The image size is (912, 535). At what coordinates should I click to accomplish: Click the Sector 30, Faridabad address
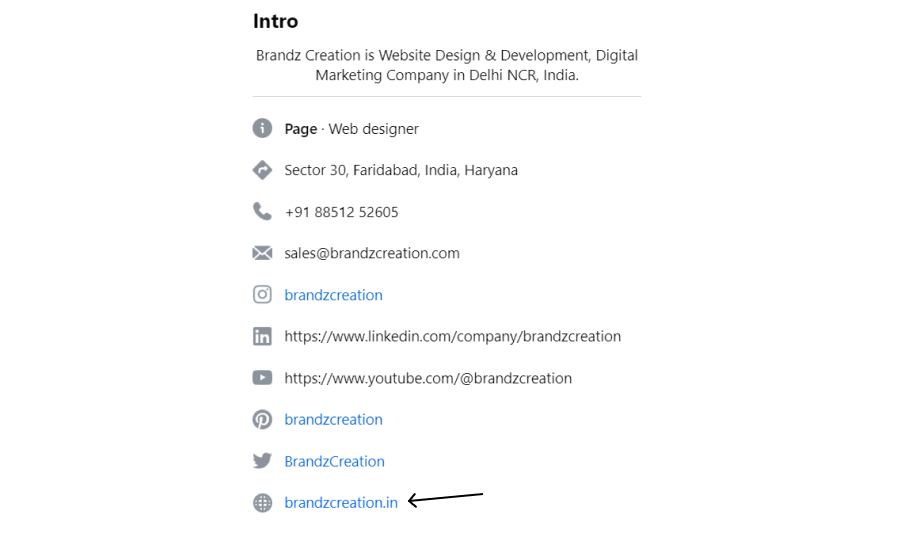[x=401, y=170]
